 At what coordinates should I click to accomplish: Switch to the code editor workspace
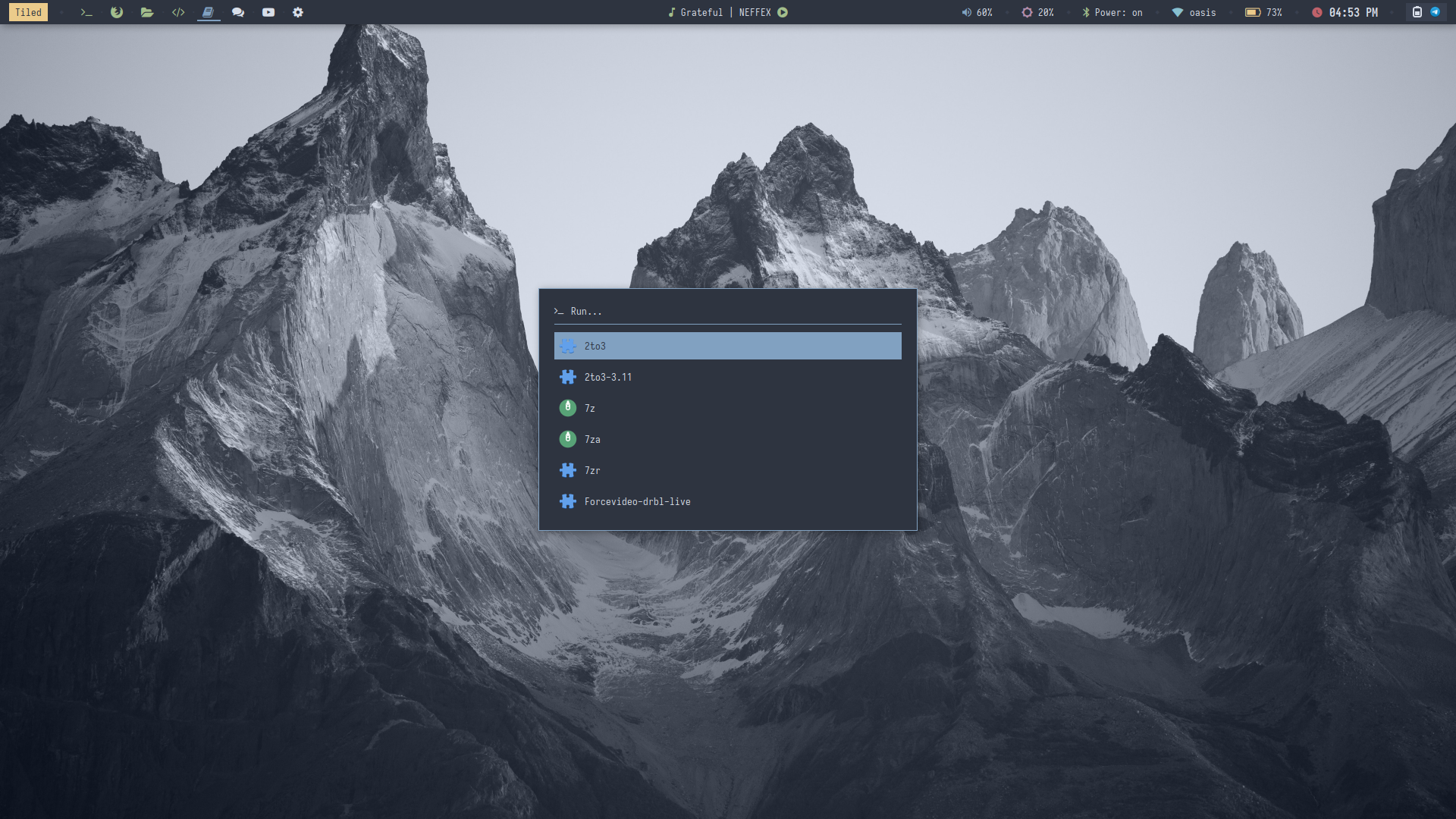point(178,12)
